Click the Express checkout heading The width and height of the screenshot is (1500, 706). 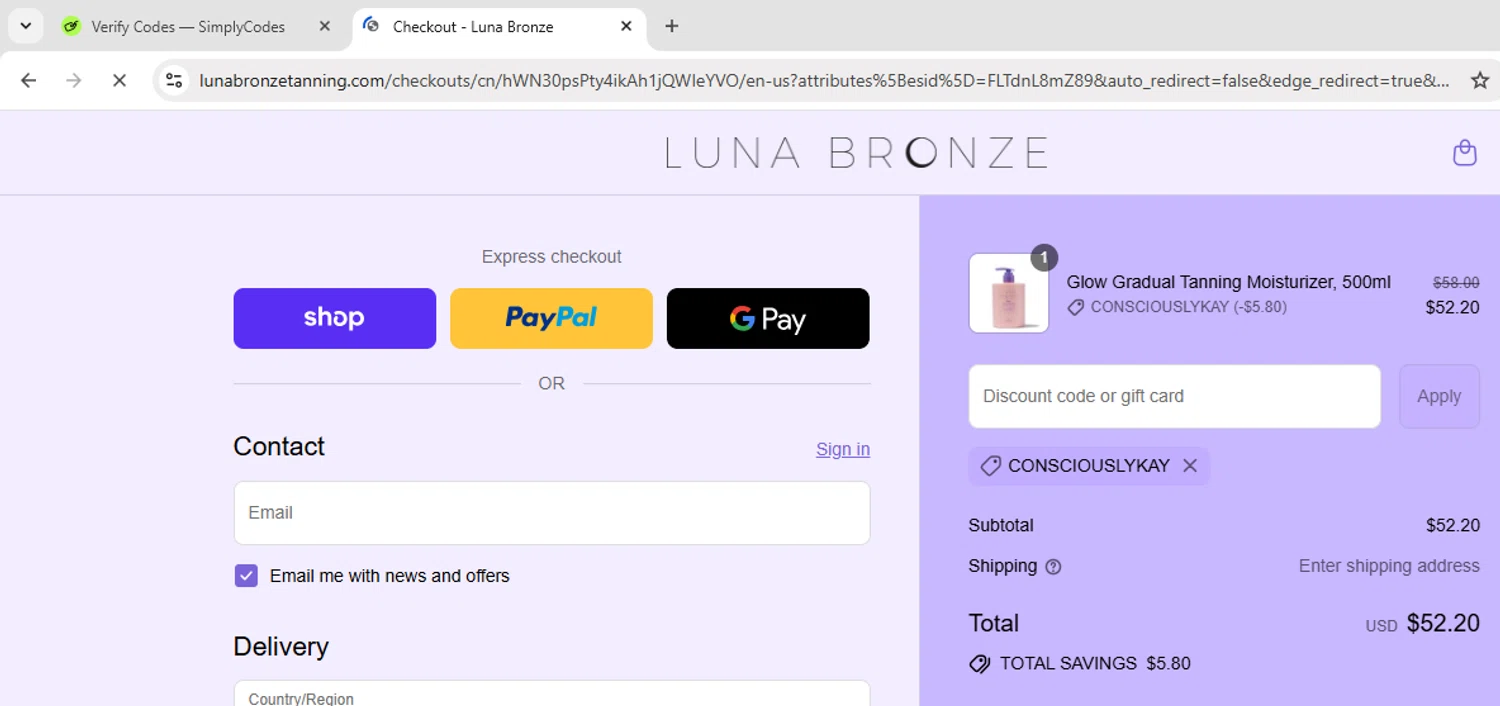[x=552, y=257]
